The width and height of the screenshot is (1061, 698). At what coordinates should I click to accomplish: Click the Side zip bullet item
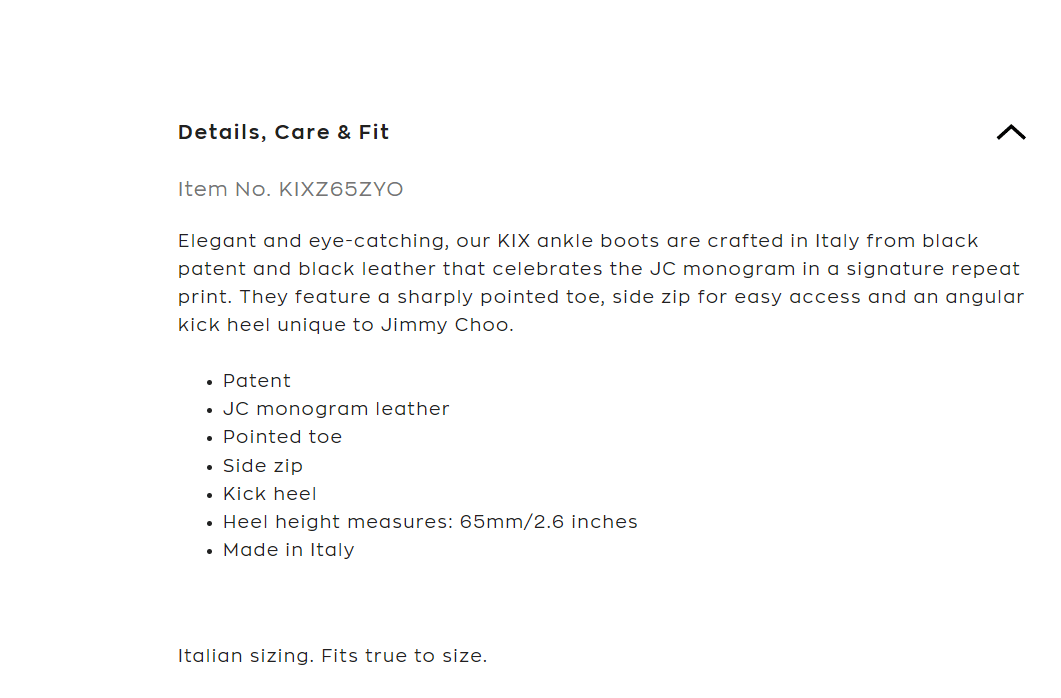(x=262, y=466)
